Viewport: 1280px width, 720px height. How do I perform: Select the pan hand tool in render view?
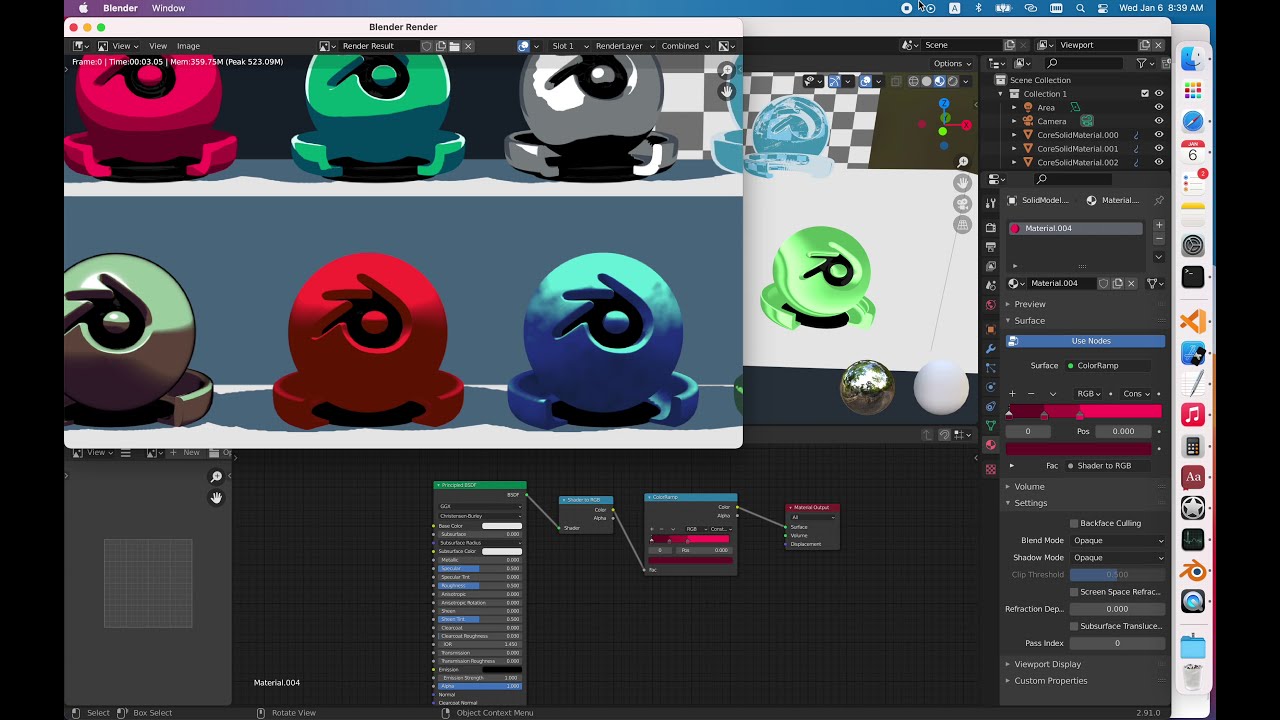(x=727, y=91)
